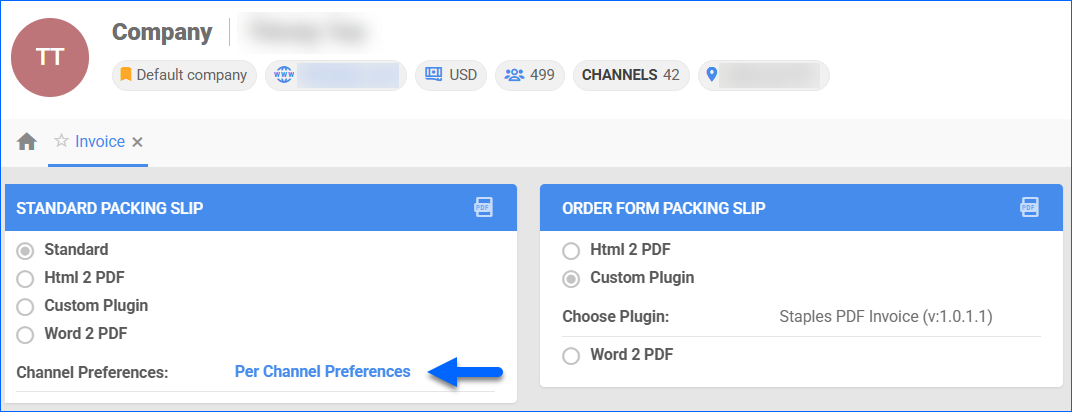Select Html 2 PDF in the Standard Packing Slip panel
The width and height of the screenshot is (1072, 412).
click(x=26, y=278)
